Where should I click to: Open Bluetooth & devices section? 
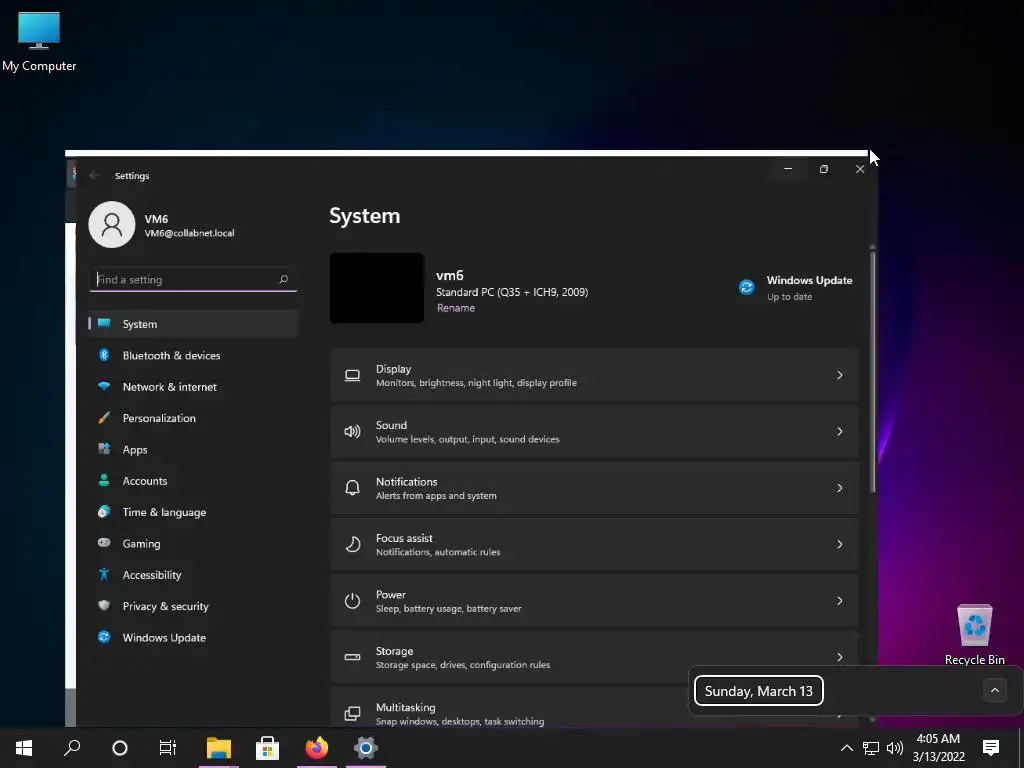193,355
